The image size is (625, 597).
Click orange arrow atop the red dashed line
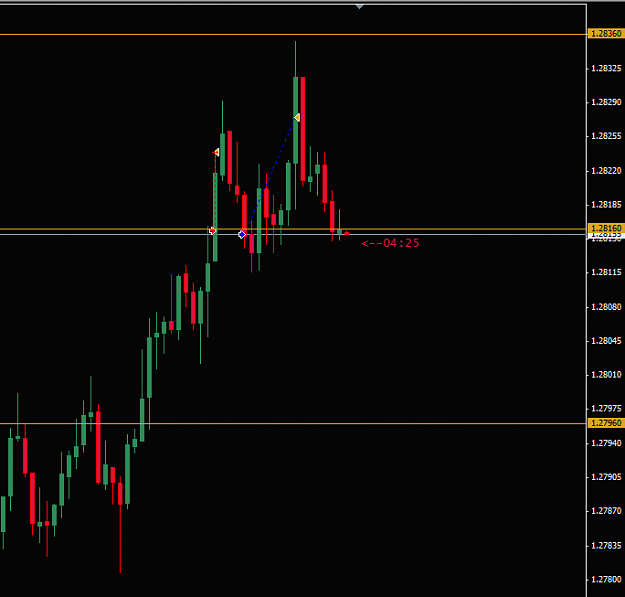[x=216, y=152]
